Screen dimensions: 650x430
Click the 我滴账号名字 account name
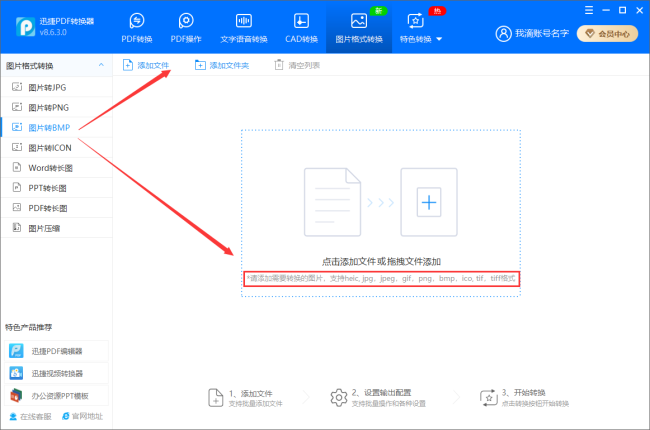click(x=542, y=34)
